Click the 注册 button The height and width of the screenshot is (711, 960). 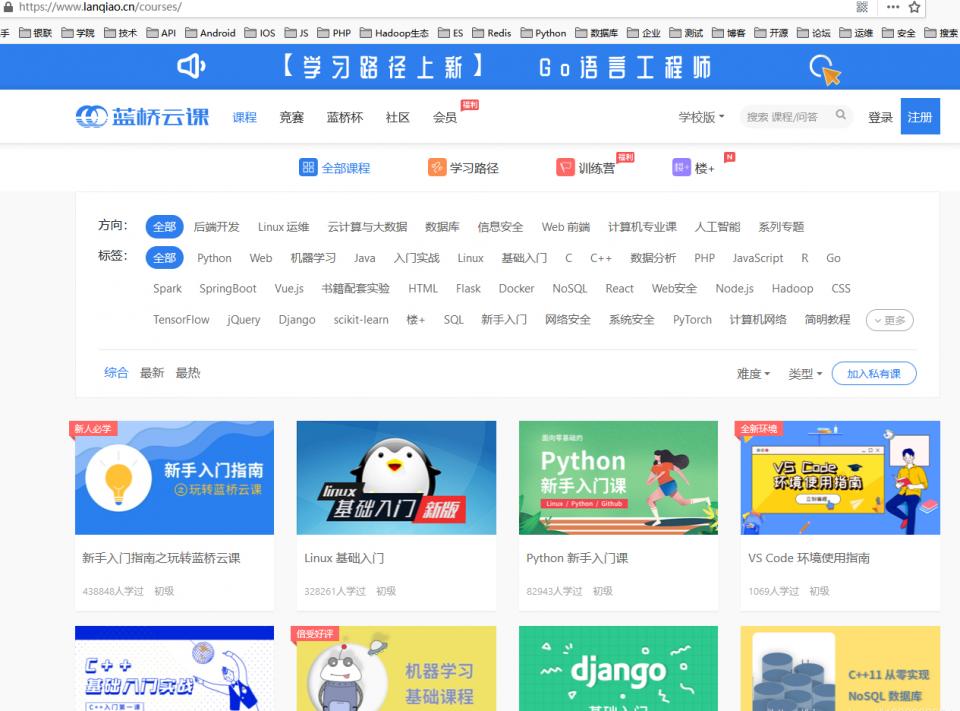pos(919,116)
